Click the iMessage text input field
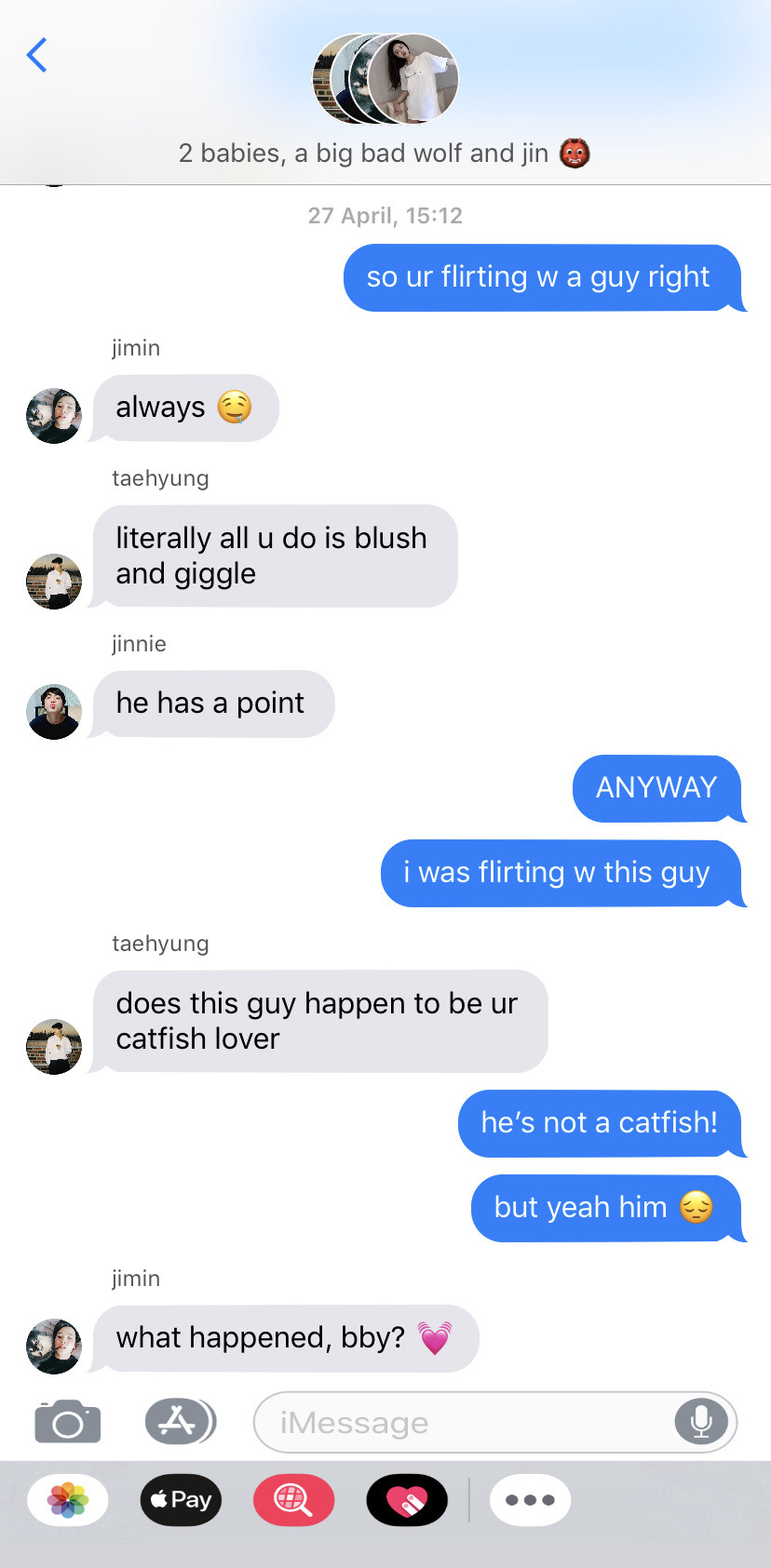The image size is (771, 1568). [x=495, y=1422]
